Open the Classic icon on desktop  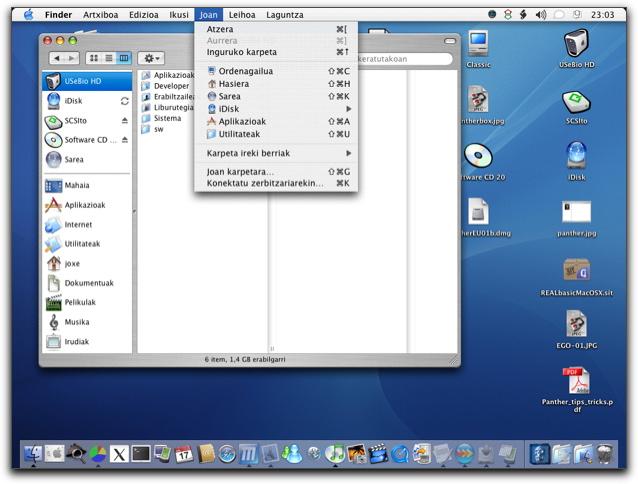[478, 49]
